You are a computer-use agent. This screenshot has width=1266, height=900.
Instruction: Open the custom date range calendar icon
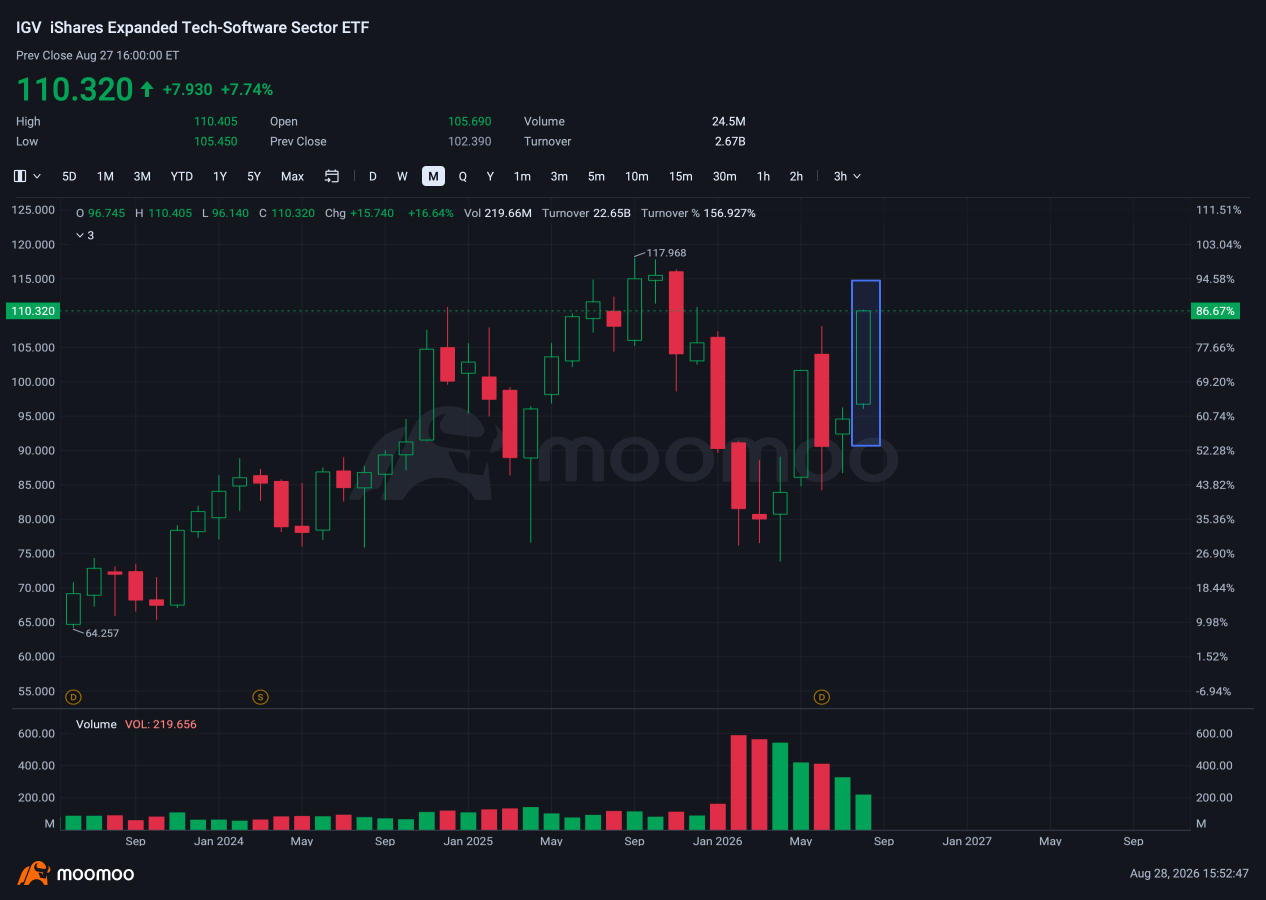[x=332, y=176]
